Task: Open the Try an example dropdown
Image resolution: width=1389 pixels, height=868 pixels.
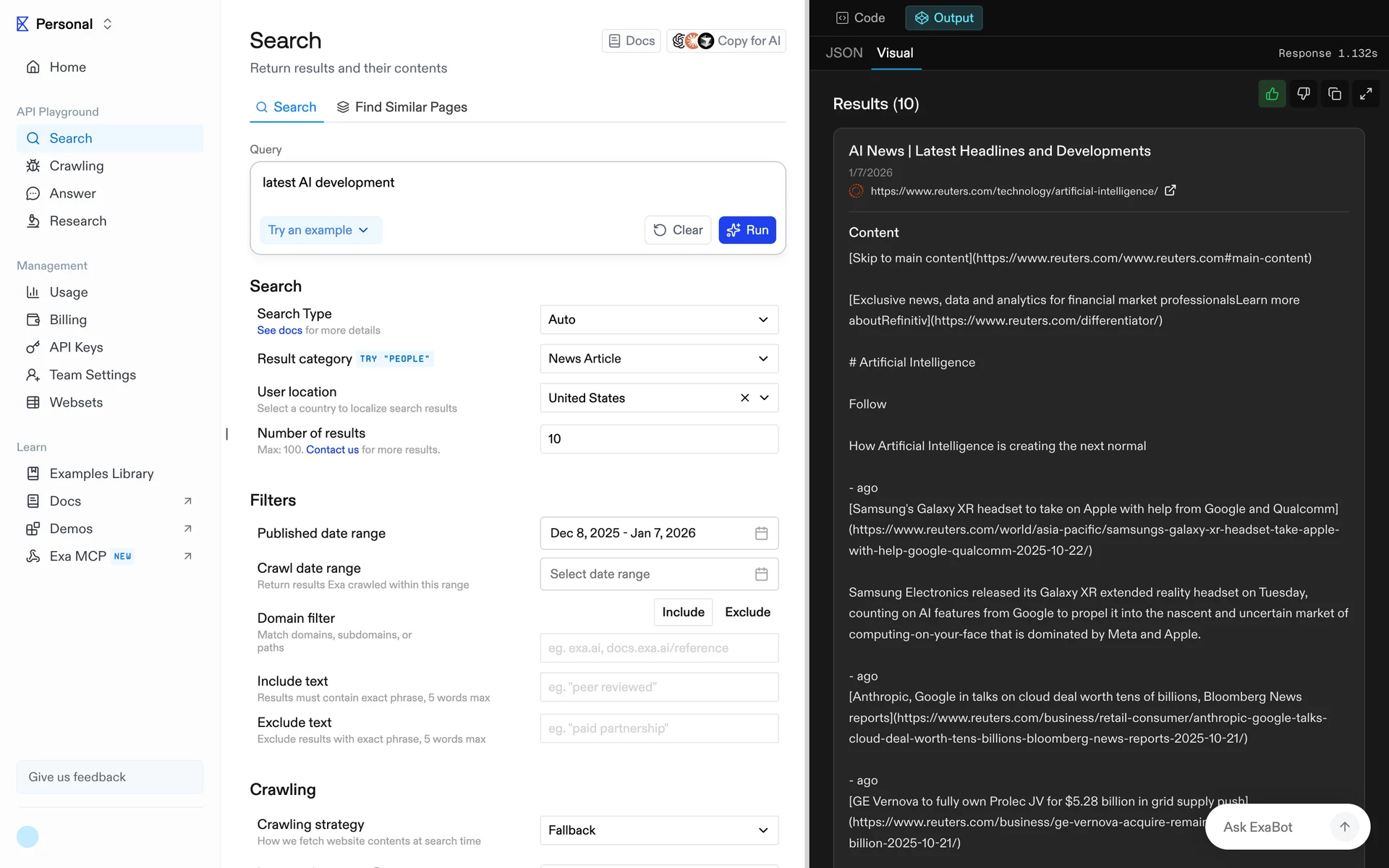Action: coord(319,230)
